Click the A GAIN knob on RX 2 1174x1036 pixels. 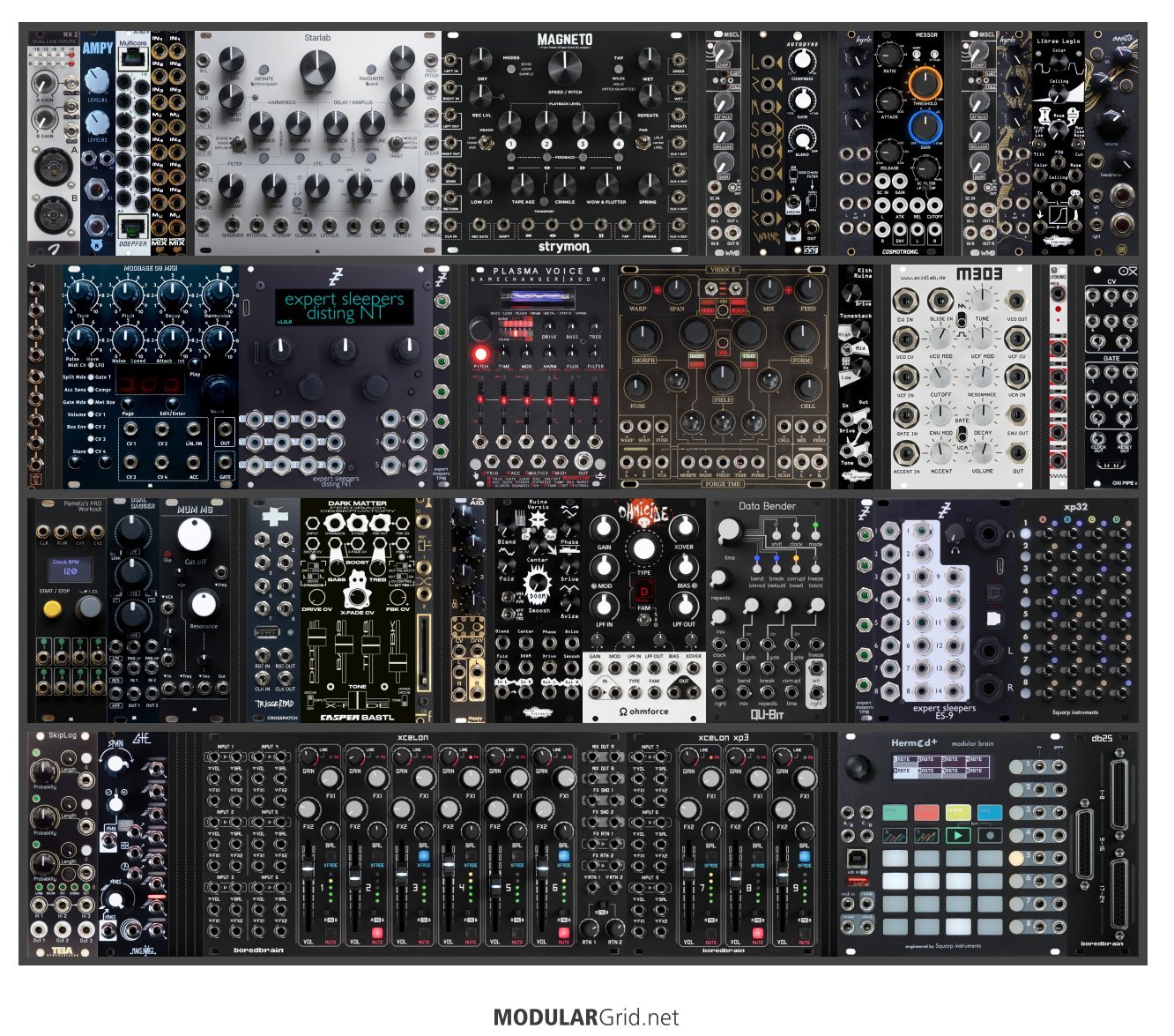(x=44, y=85)
